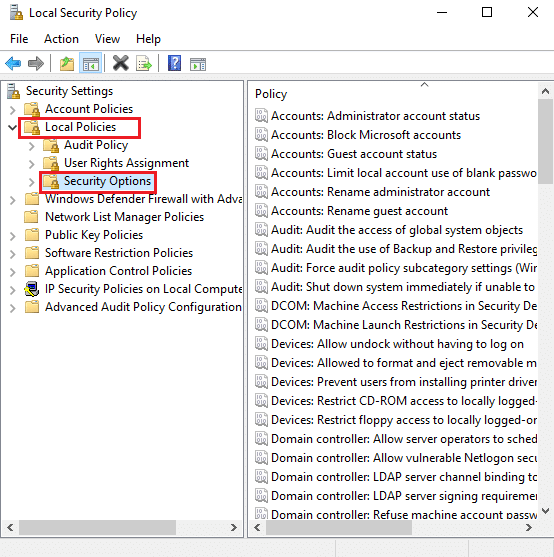Collapse the Local Policies node
The height and width of the screenshot is (557, 554).
pyautogui.click(x=12, y=127)
